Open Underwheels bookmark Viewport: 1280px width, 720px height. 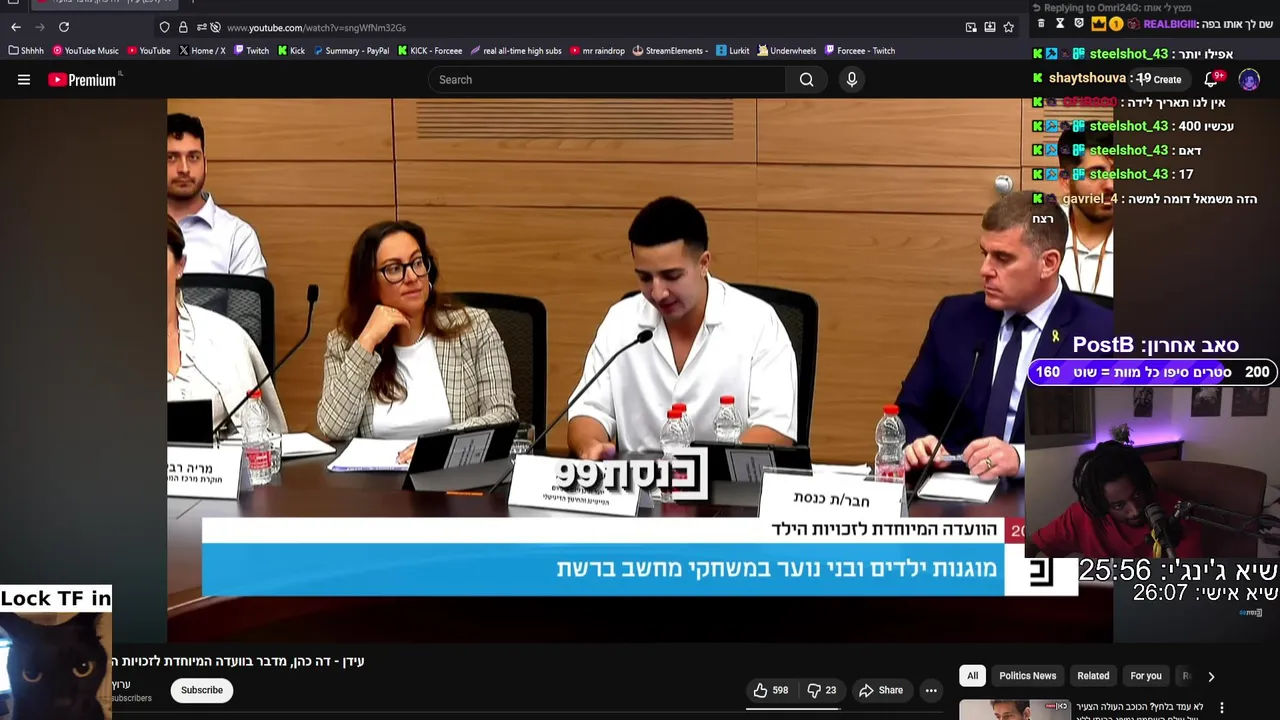click(787, 51)
